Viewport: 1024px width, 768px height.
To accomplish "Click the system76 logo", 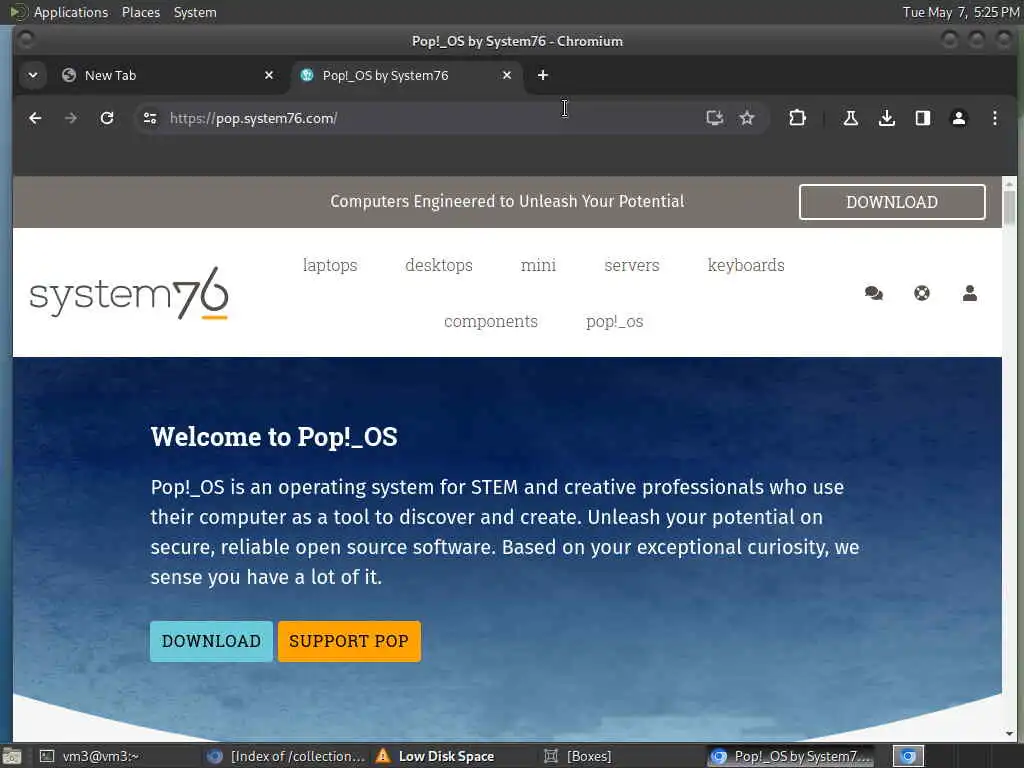I will pyautogui.click(x=129, y=294).
